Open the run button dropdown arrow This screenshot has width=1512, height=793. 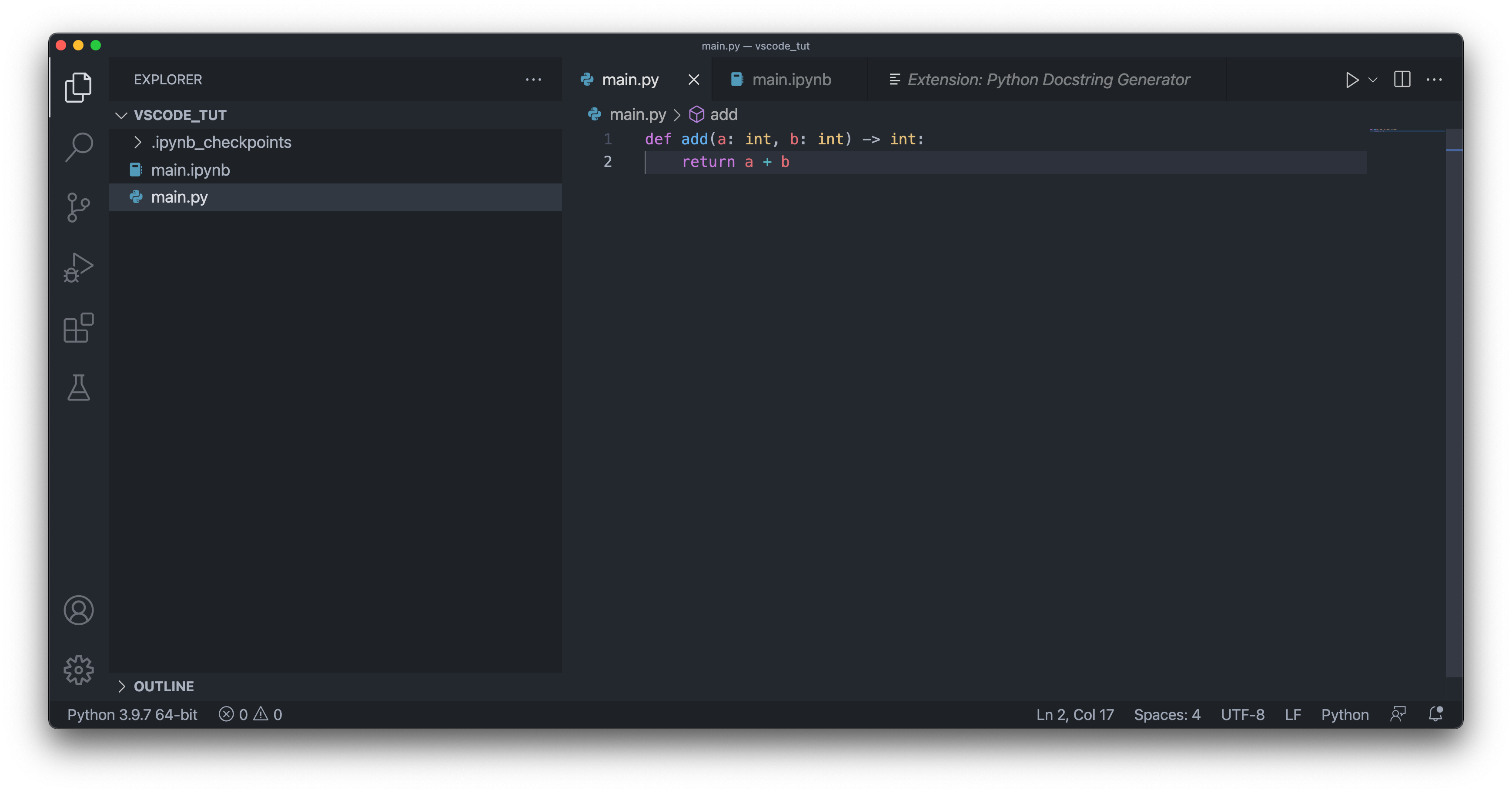pyautogui.click(x=1373, y=80)
